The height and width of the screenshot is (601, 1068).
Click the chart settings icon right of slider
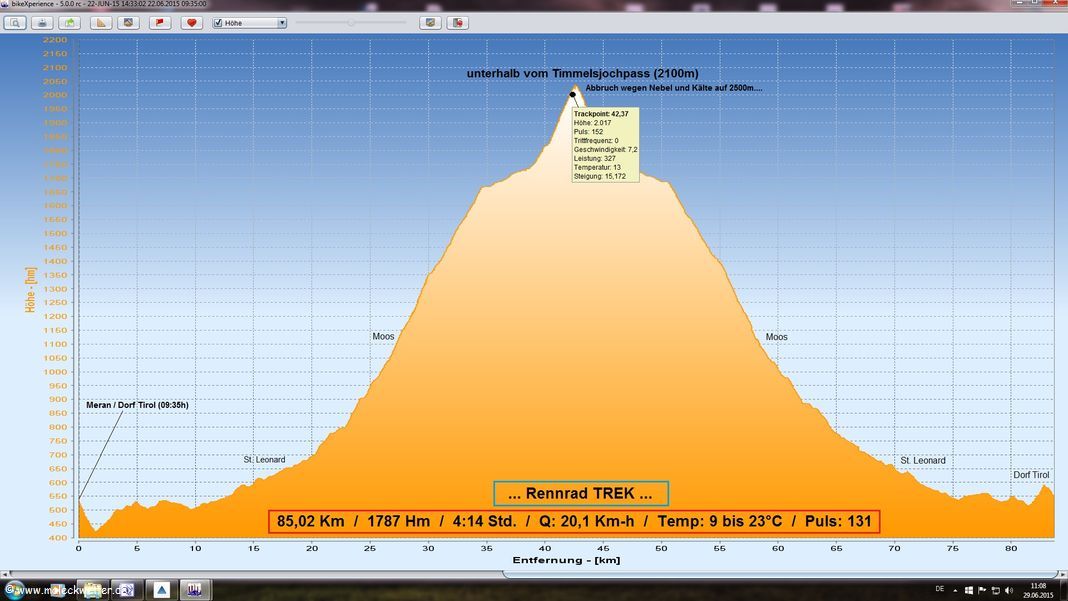click(x=430, y=22)
